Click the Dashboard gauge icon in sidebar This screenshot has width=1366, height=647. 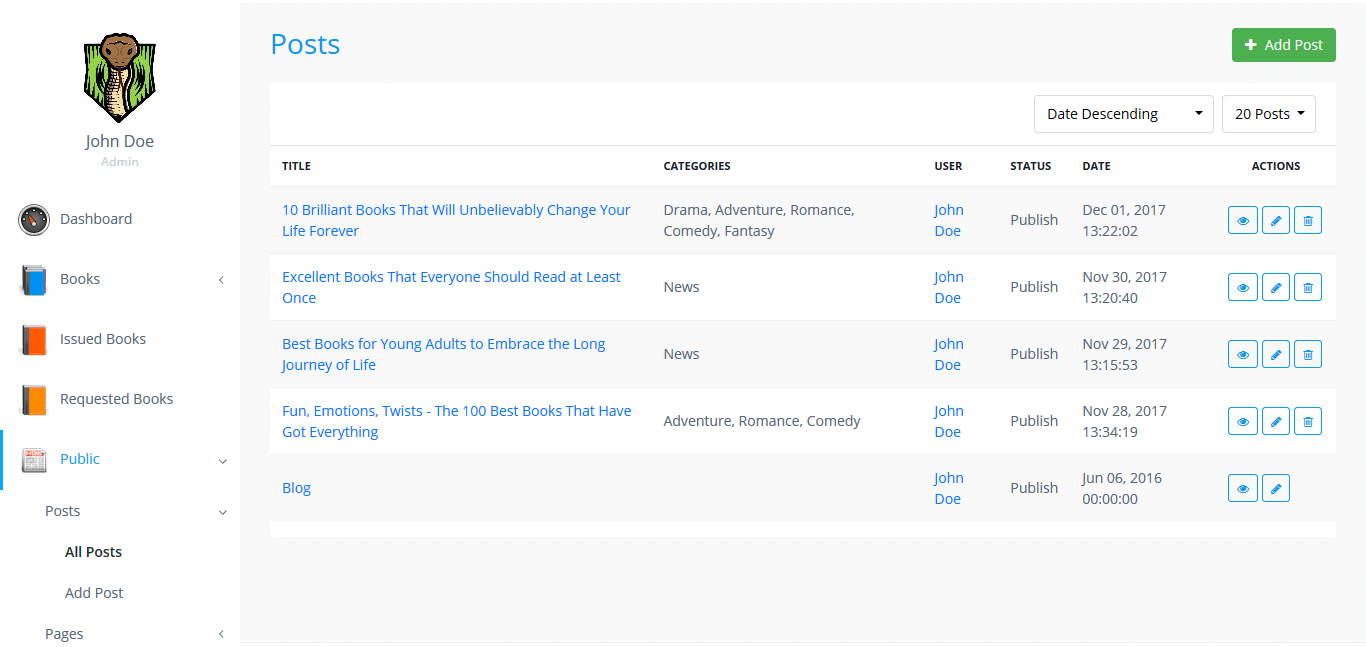click(x=34, y=220)
